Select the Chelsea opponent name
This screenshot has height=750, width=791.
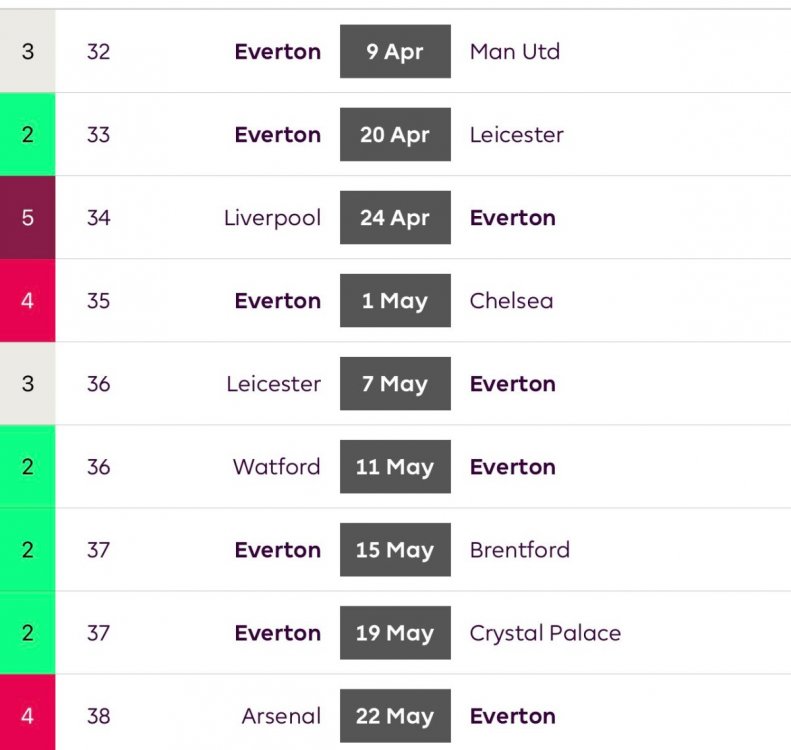tap(511, 301)
